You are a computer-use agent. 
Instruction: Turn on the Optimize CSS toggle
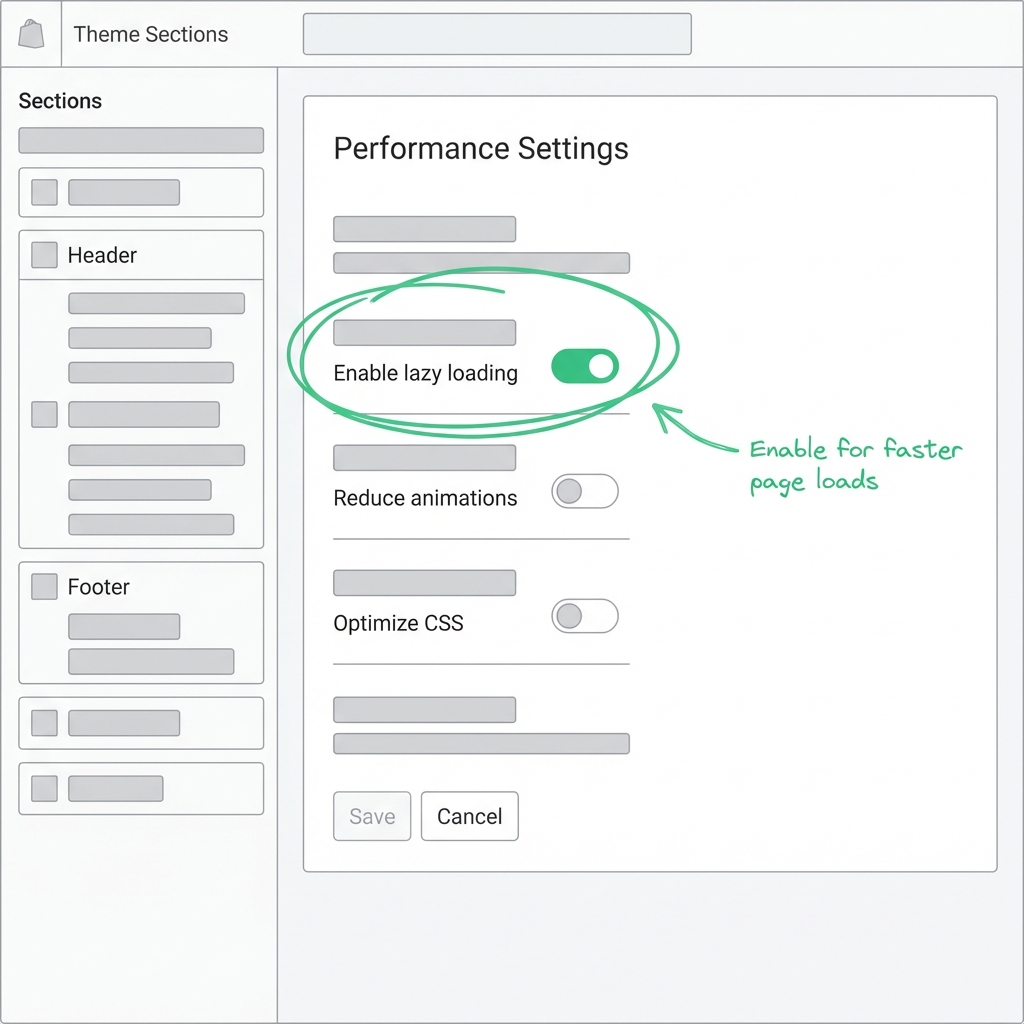[584, 616]
